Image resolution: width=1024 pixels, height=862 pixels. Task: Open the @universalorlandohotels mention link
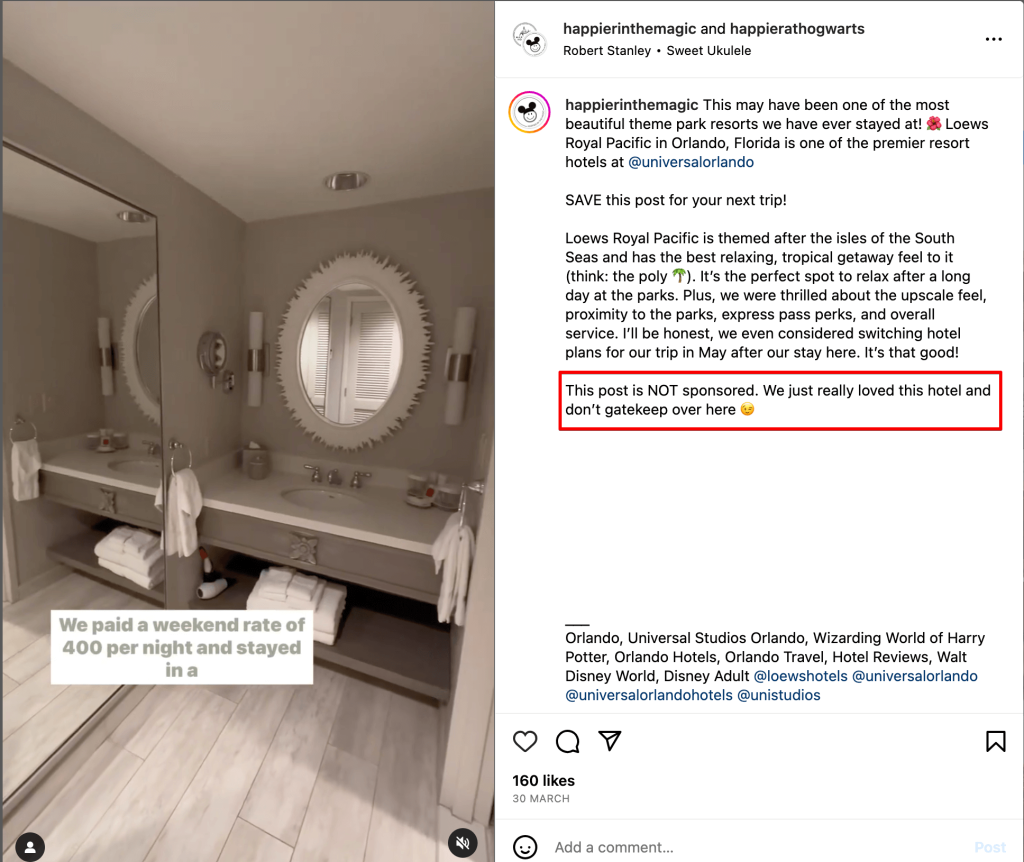coord(649,695)
